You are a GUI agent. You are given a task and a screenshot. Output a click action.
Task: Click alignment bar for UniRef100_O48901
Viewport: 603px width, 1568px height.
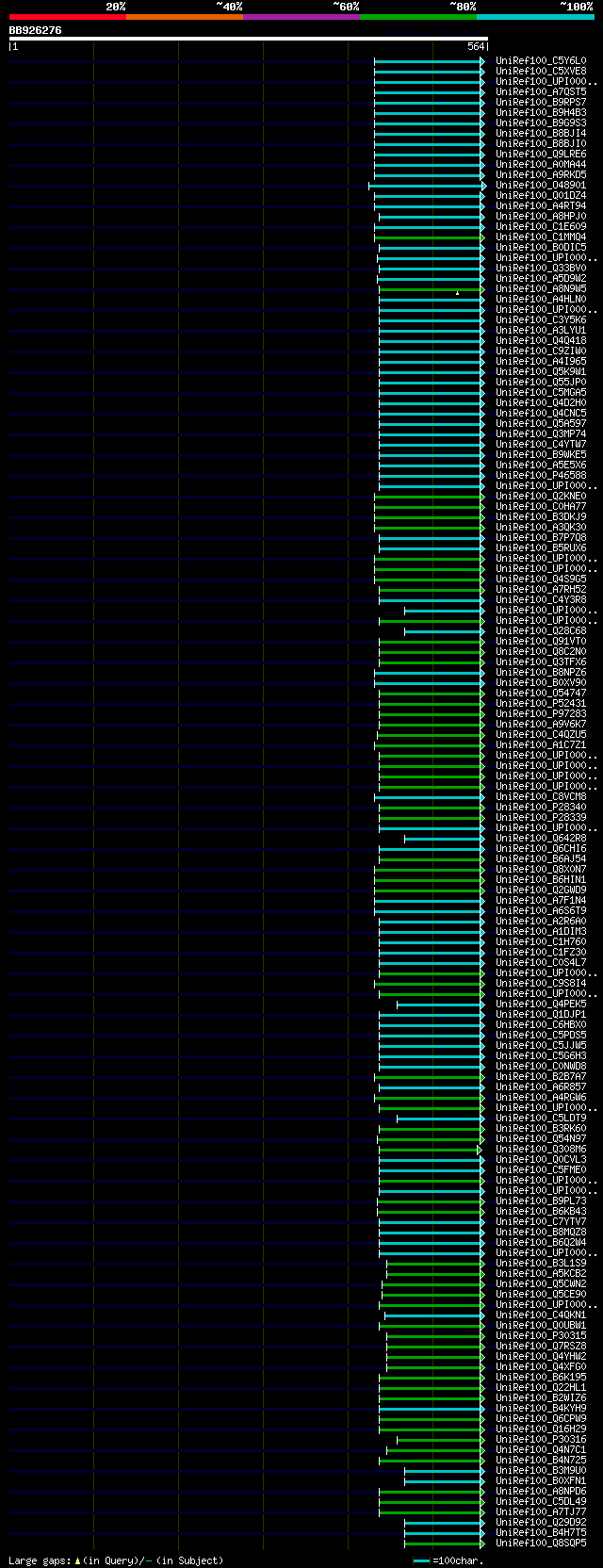[426, 185]
